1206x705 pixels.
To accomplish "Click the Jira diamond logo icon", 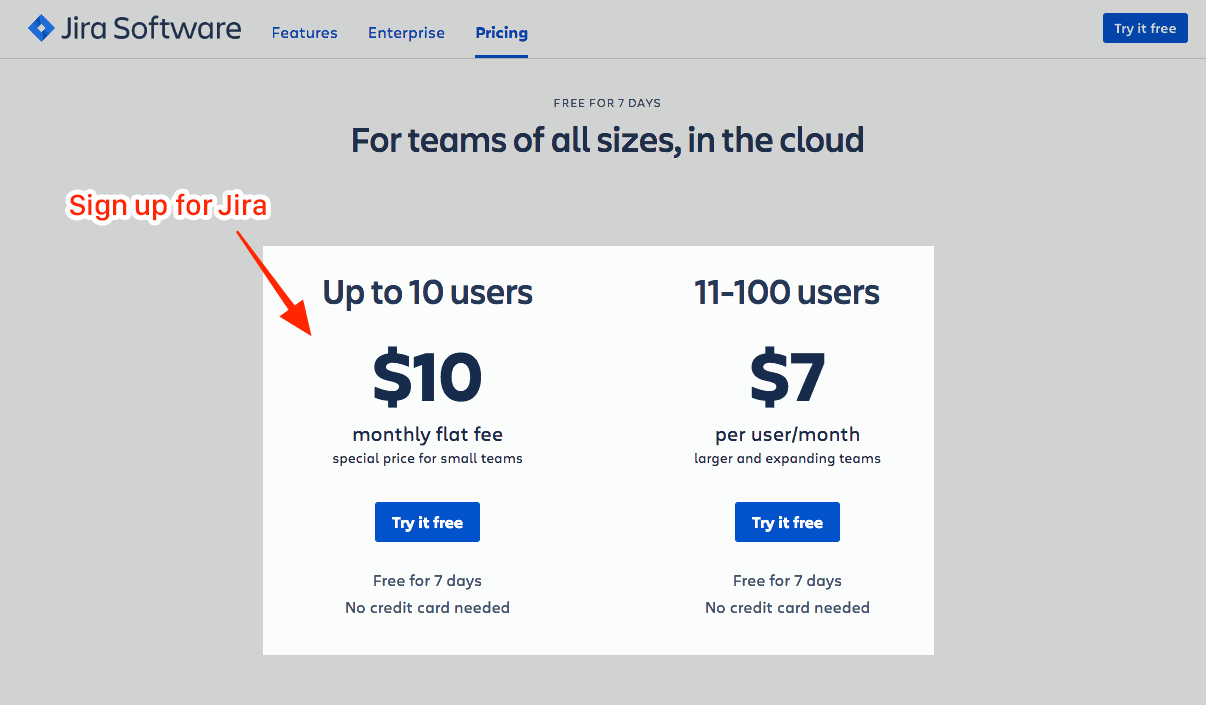I will pyautogui.click(x=41, y=29).
